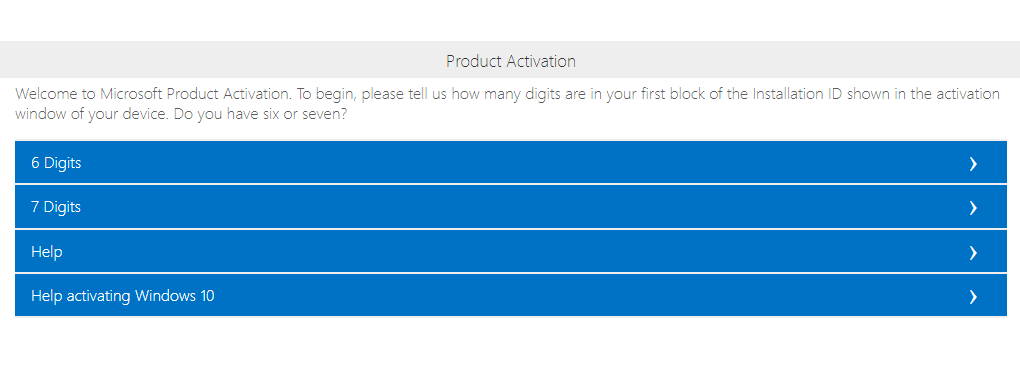Click the Product Activation title text
The width and height of the screenshot is (1020, 370).
coord(511,61)
